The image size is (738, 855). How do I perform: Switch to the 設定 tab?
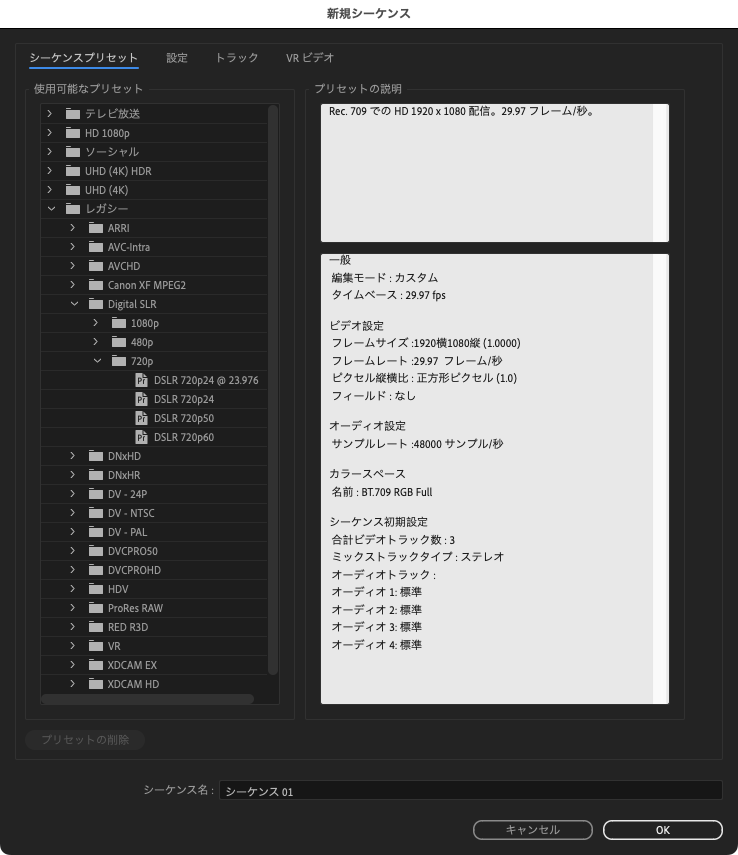click(x=177, y=58)
